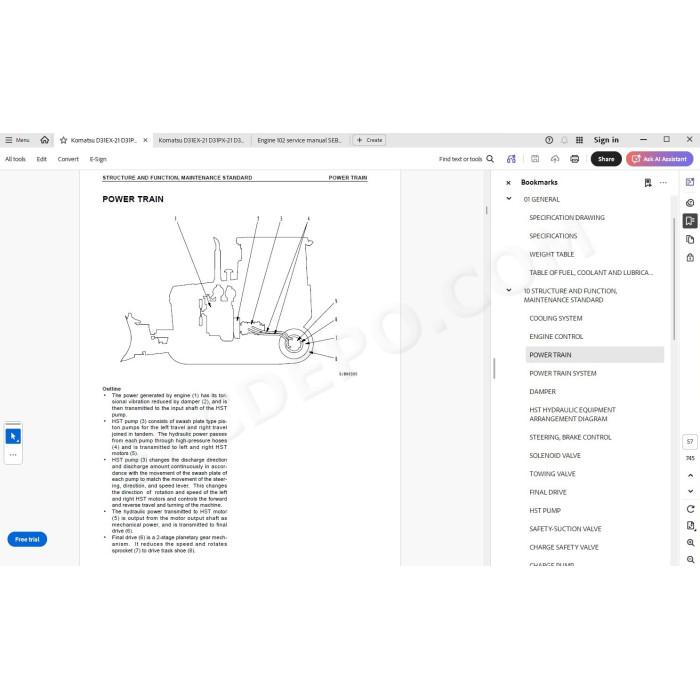Open SAFETY-SUCTION VALVE bookmark
700x700 pixels.
point(565,529)
